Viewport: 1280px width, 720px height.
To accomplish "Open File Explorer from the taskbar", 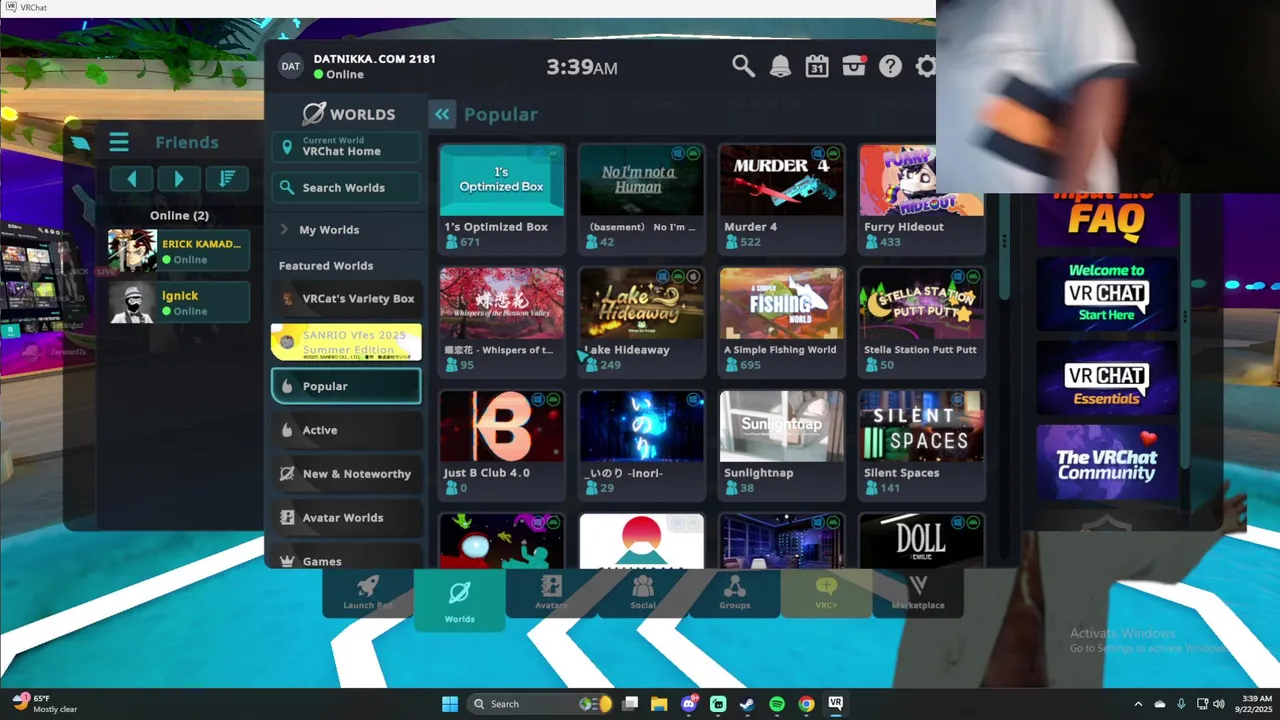I will 659,704.
